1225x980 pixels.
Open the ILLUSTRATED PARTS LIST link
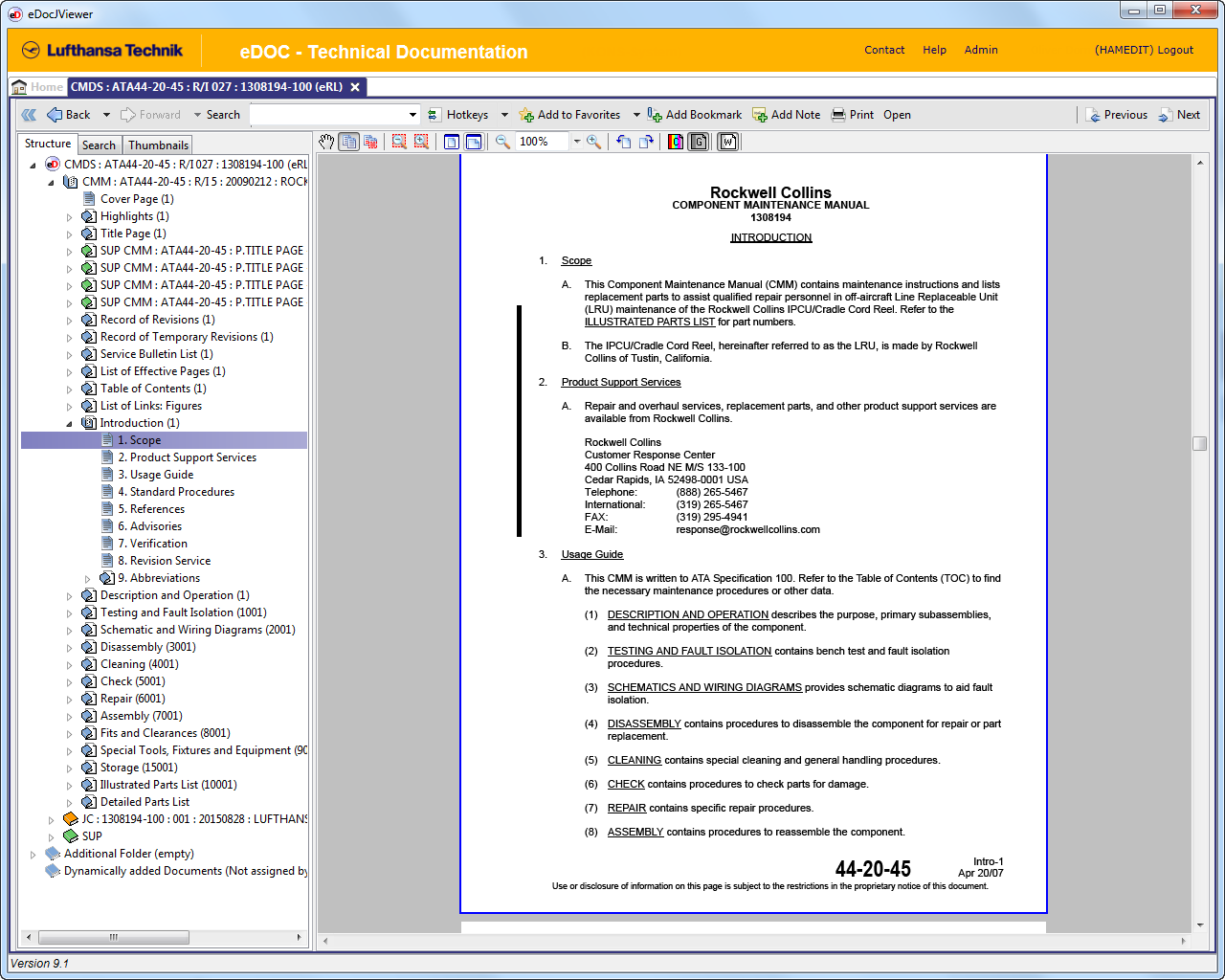649,322
